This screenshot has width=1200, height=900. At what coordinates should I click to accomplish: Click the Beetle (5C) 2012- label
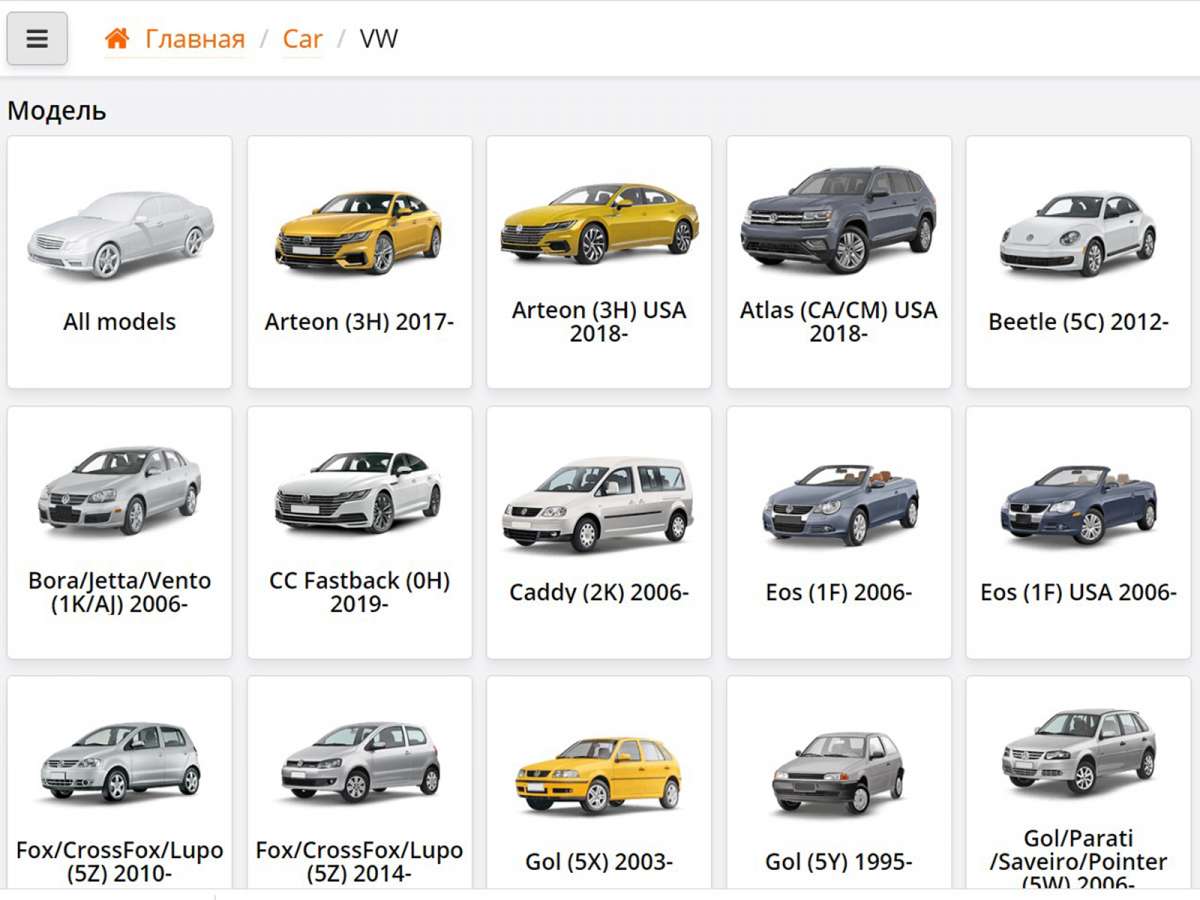1078,322
